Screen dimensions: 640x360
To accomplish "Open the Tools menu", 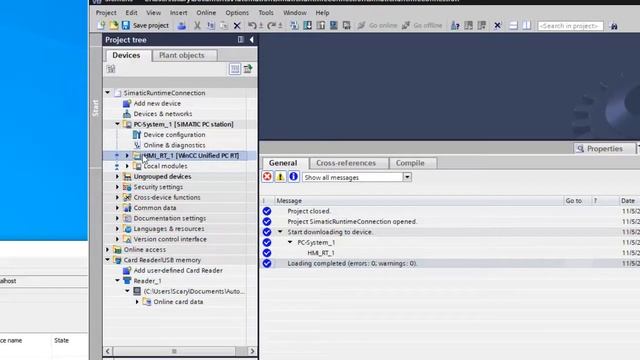I will click(266, 13).
